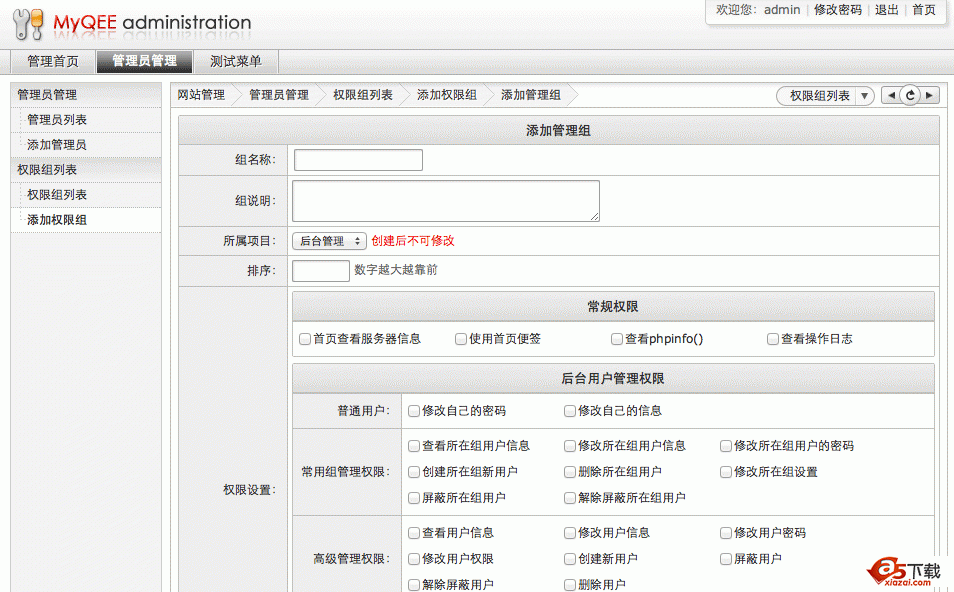Click the 退出 logout link
Viewport: 954px width, 592px height.
point(886,10)
